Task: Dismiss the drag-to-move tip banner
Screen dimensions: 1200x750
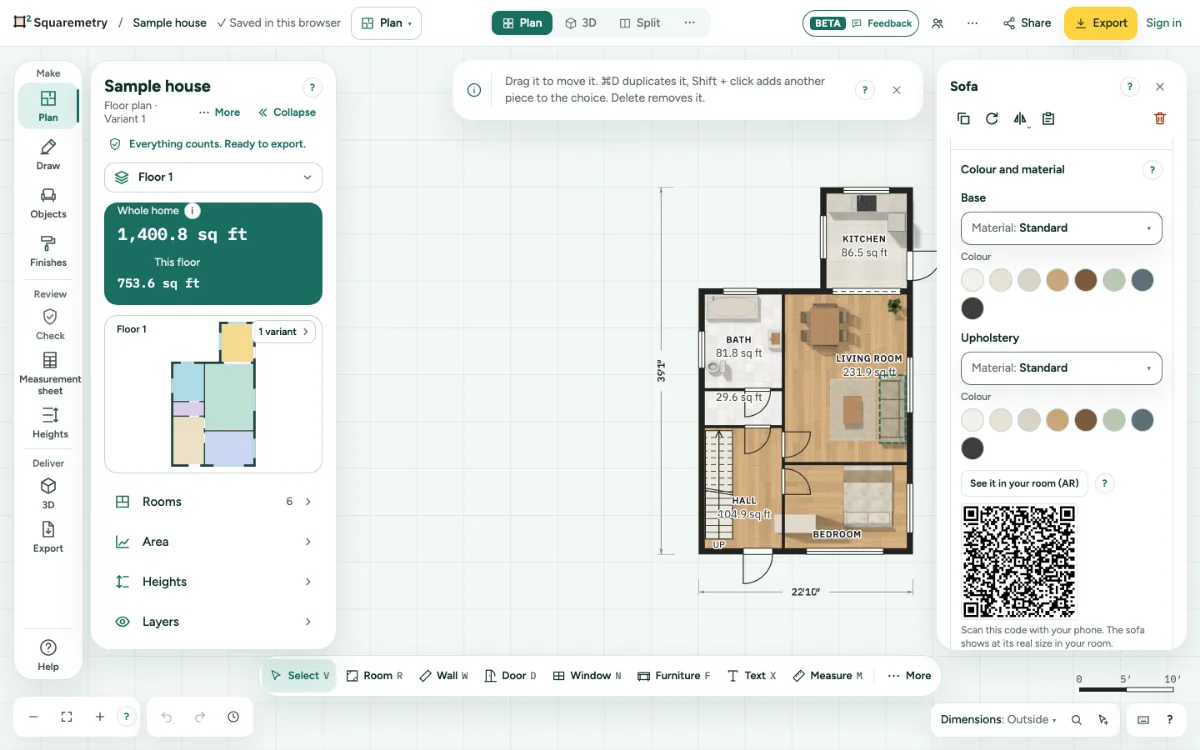Action: 896,90
